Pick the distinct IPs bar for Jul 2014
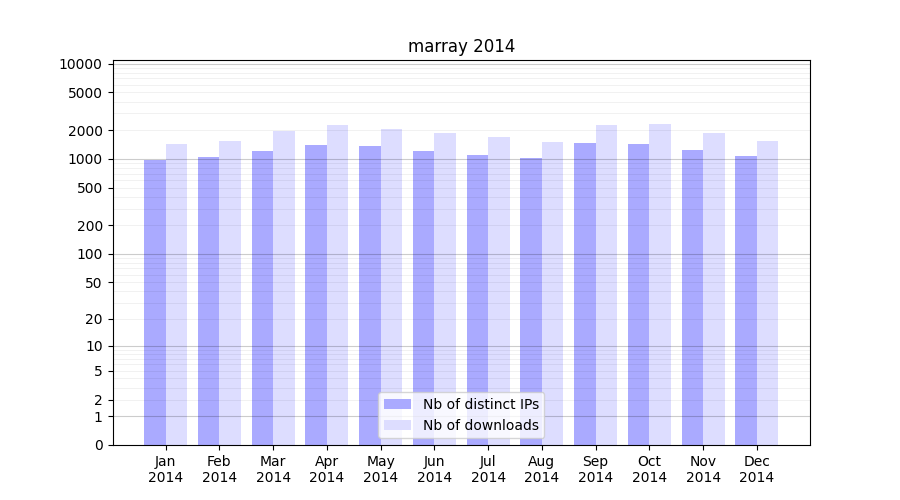900x500 pixels. tap(477, 300)
